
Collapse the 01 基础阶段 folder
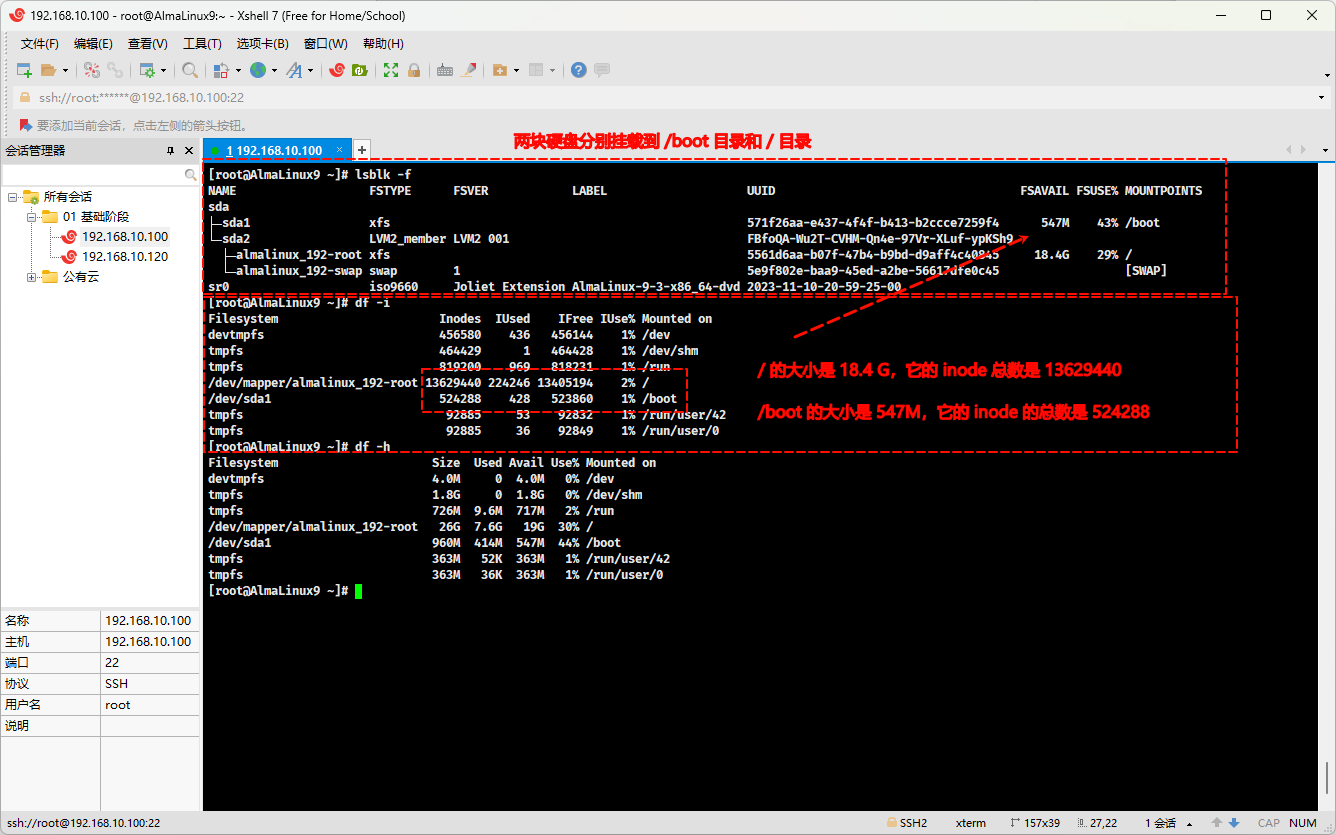tap(32, 217)
